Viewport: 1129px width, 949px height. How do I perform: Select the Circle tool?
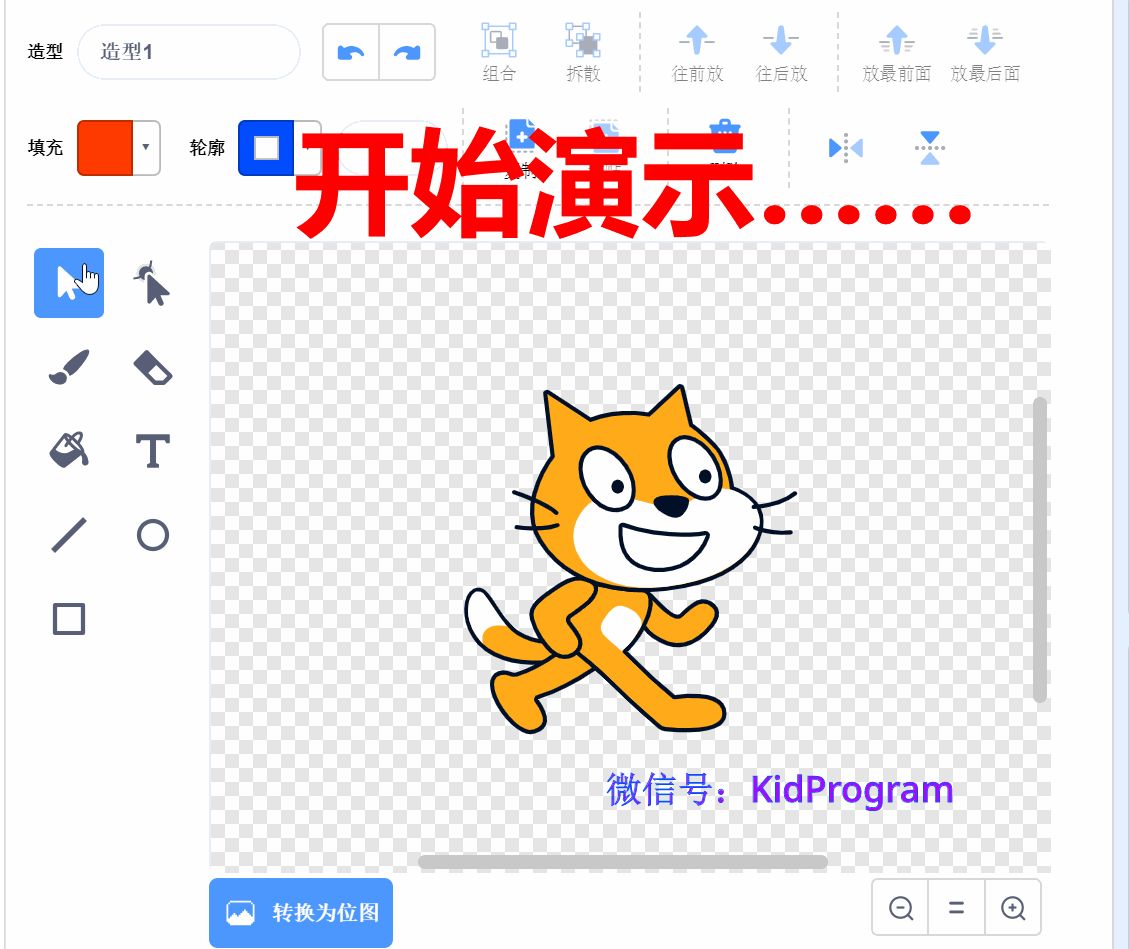(153, 535)
